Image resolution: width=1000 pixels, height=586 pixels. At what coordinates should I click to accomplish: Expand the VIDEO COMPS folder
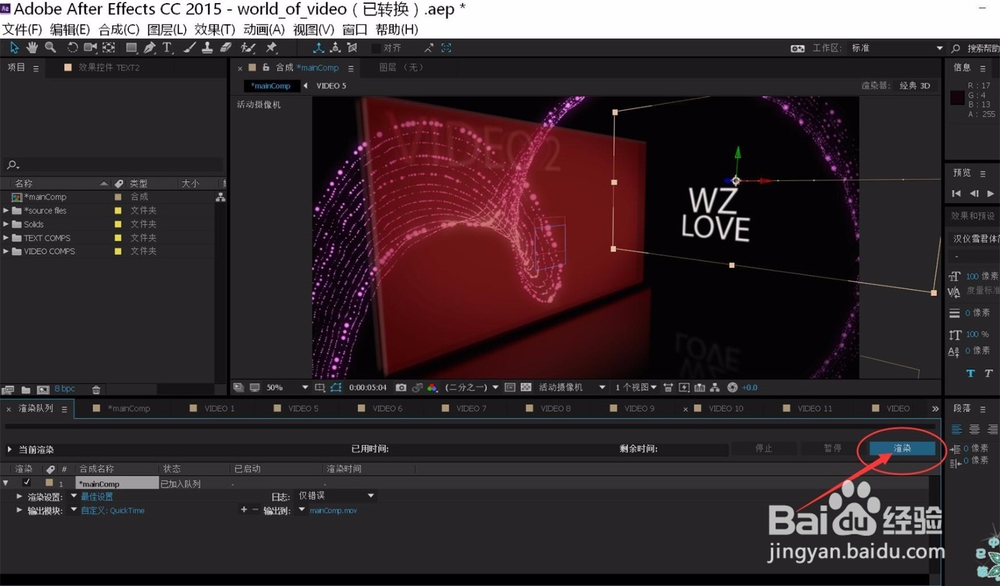tap(6, 251)
